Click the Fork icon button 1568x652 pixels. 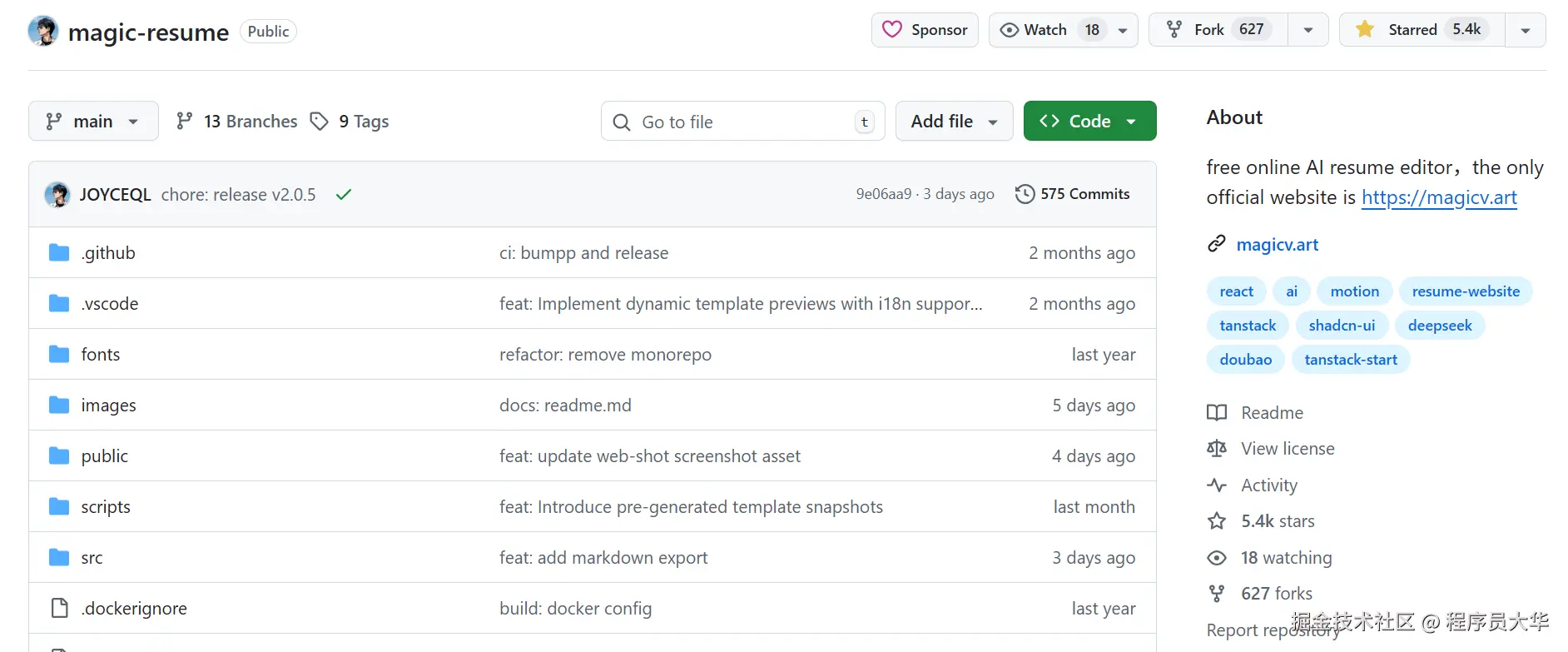tap(1218, 30)
